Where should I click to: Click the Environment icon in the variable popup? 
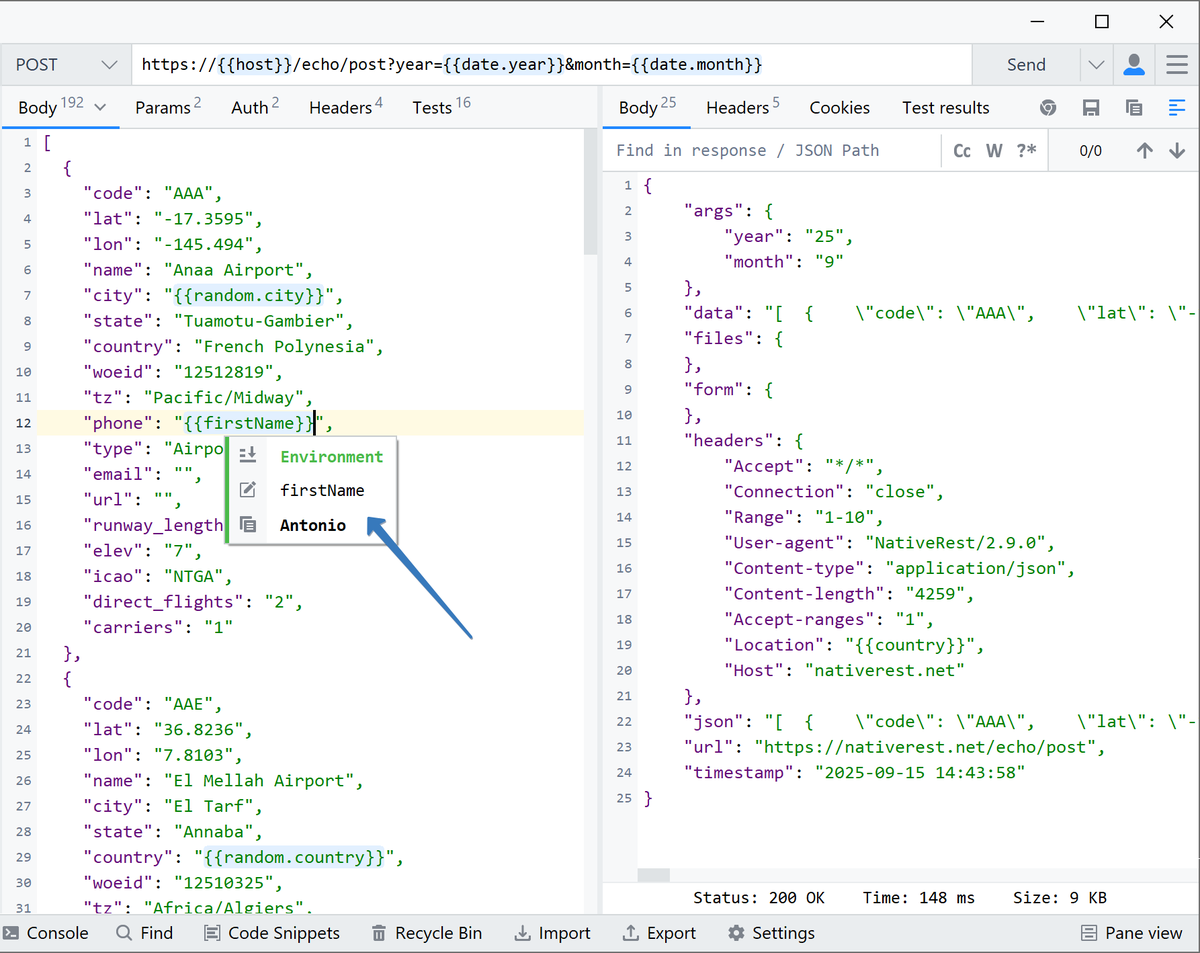click(x=249, y=456)
